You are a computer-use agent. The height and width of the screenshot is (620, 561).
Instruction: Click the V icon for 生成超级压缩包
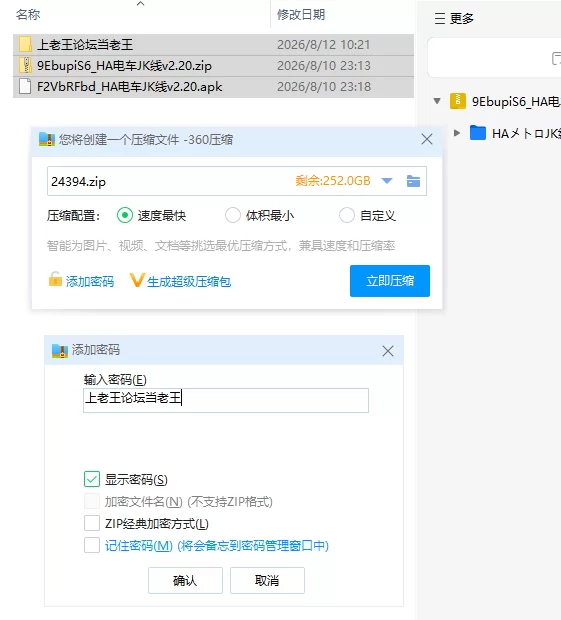[x=137, y=280]
